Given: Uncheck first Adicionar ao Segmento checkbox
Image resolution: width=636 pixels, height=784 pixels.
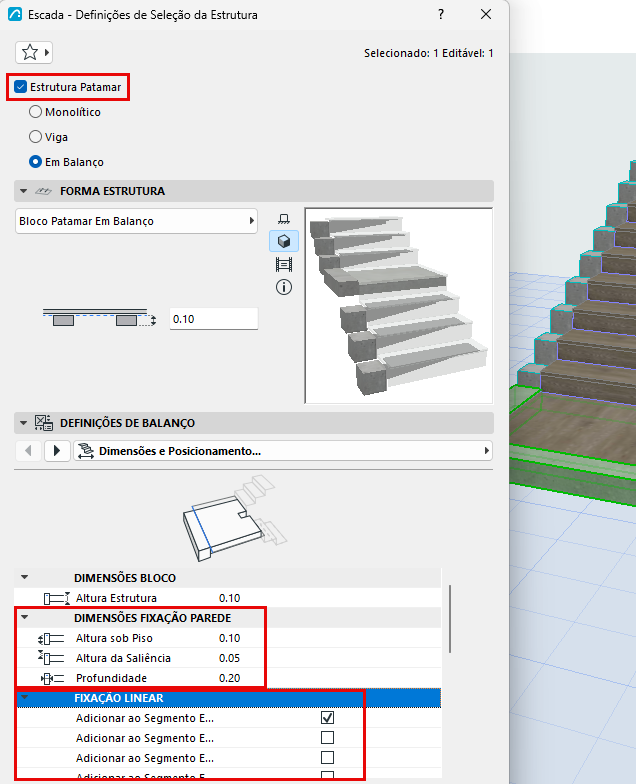Looking at the screenshot, I should pyautogui.click(x=328, y=718).
